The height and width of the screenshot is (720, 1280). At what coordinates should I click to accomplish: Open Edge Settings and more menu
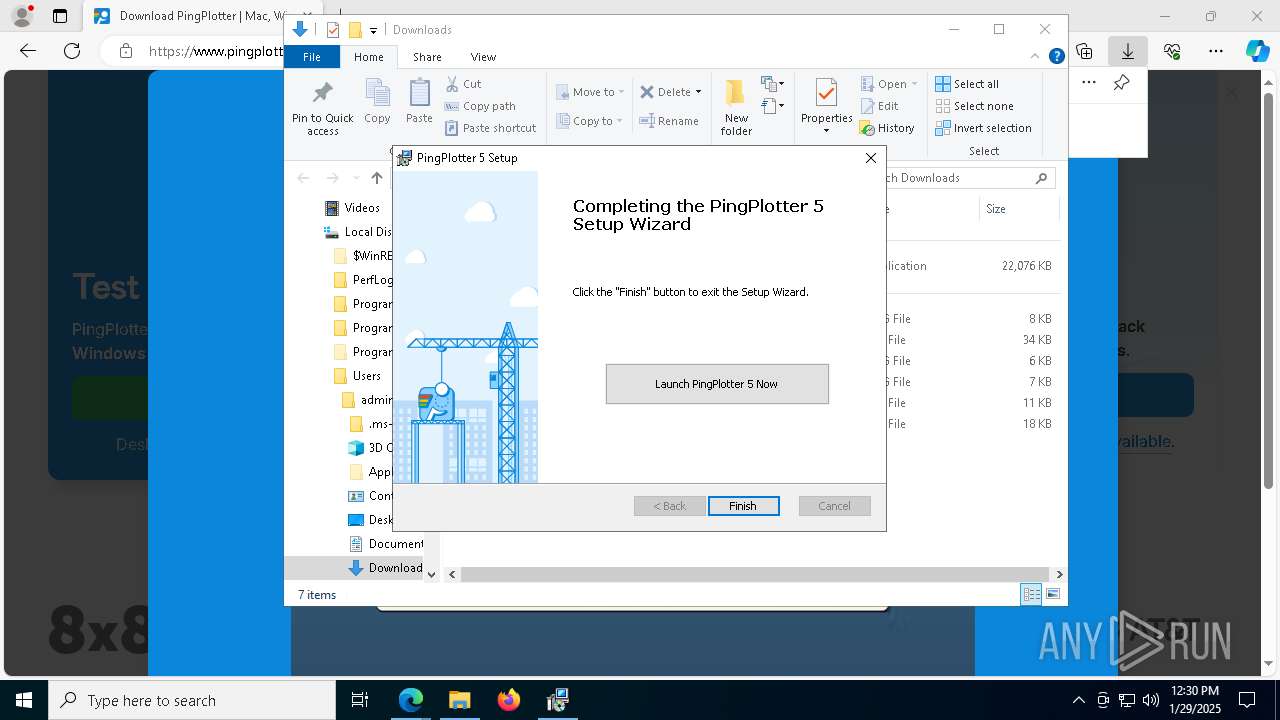1216,51
